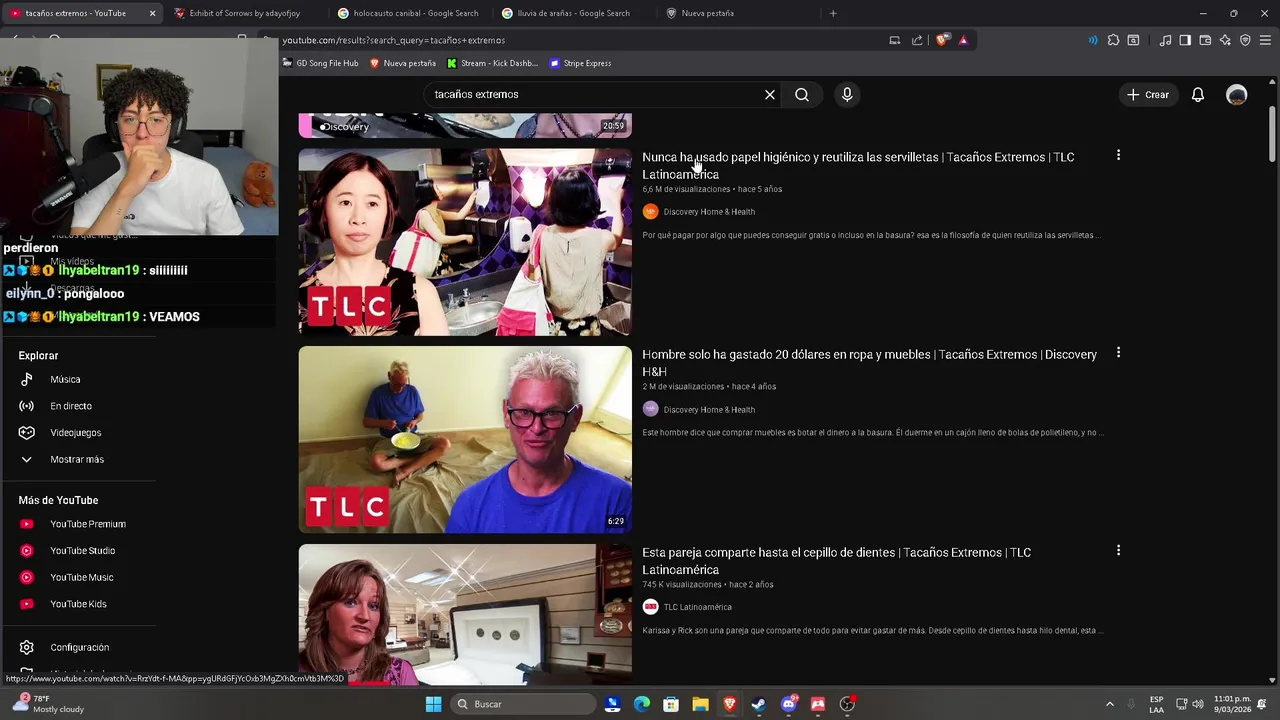Open Windows Start menu

coord(433,704)
